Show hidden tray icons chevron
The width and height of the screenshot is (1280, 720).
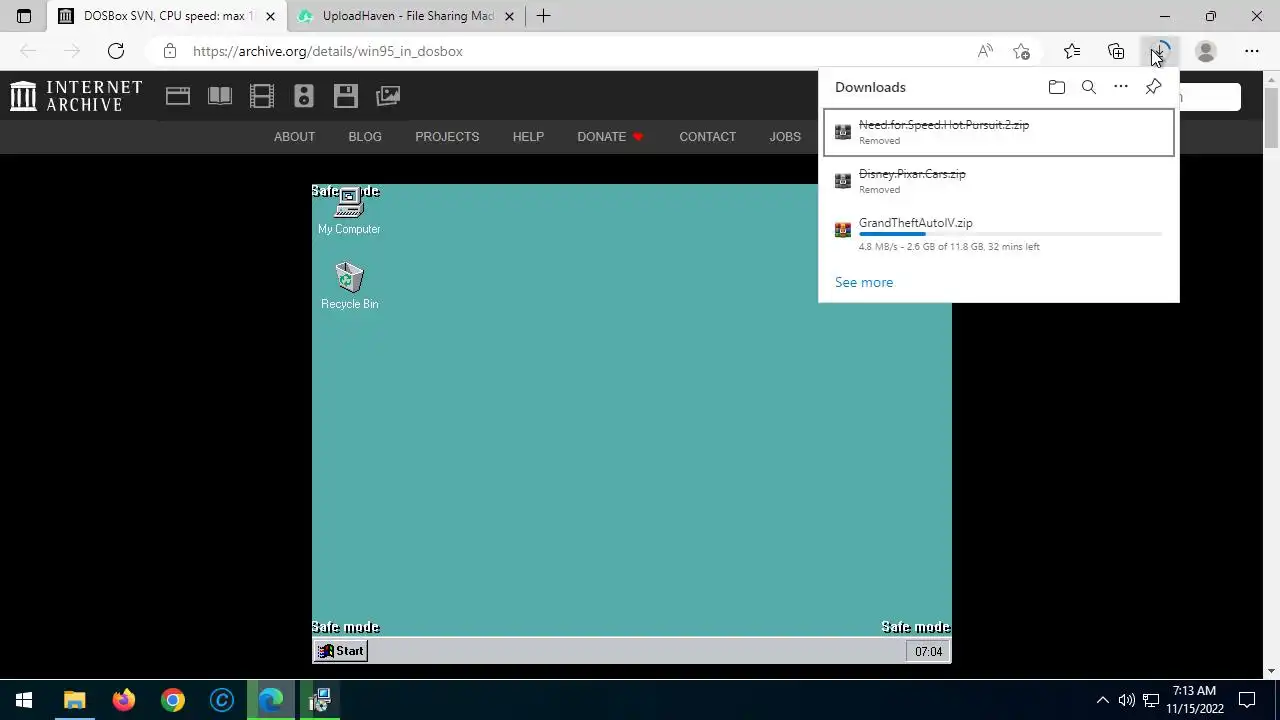(1103, 700)
